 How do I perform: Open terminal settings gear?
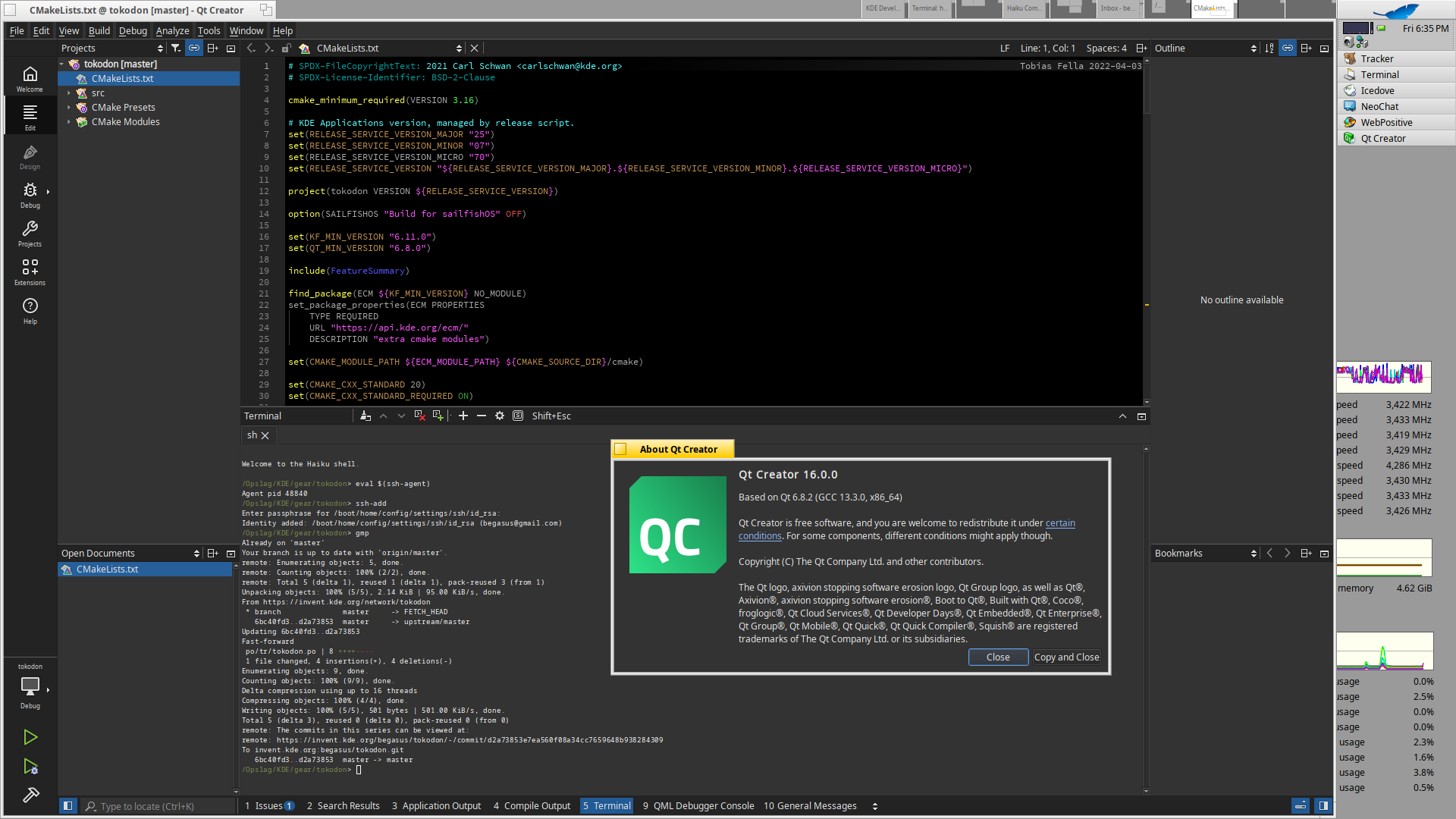tap(500, 416)
